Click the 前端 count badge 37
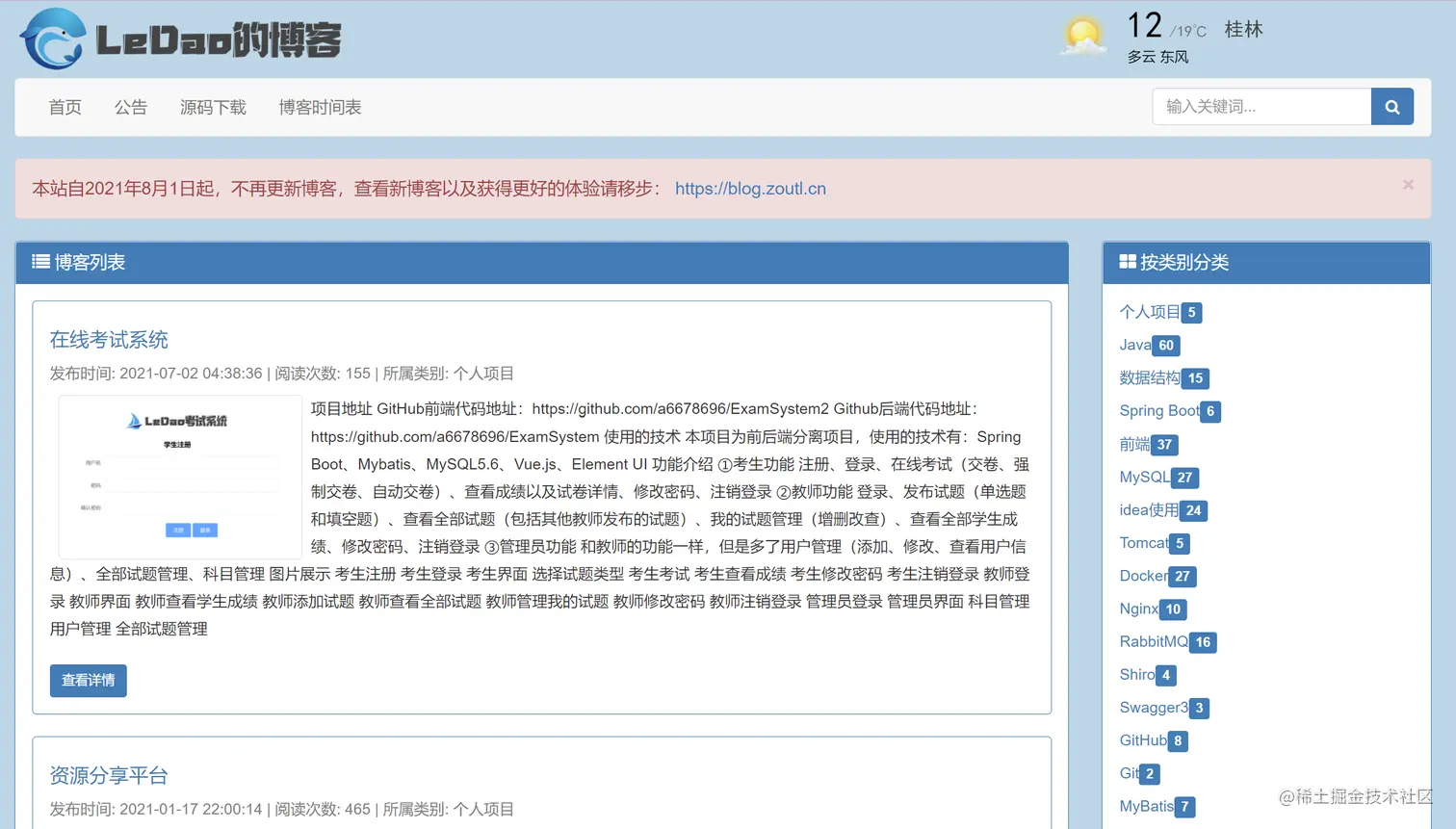The height and width of the screenshot is (829, 1456). pos(1164,445)
